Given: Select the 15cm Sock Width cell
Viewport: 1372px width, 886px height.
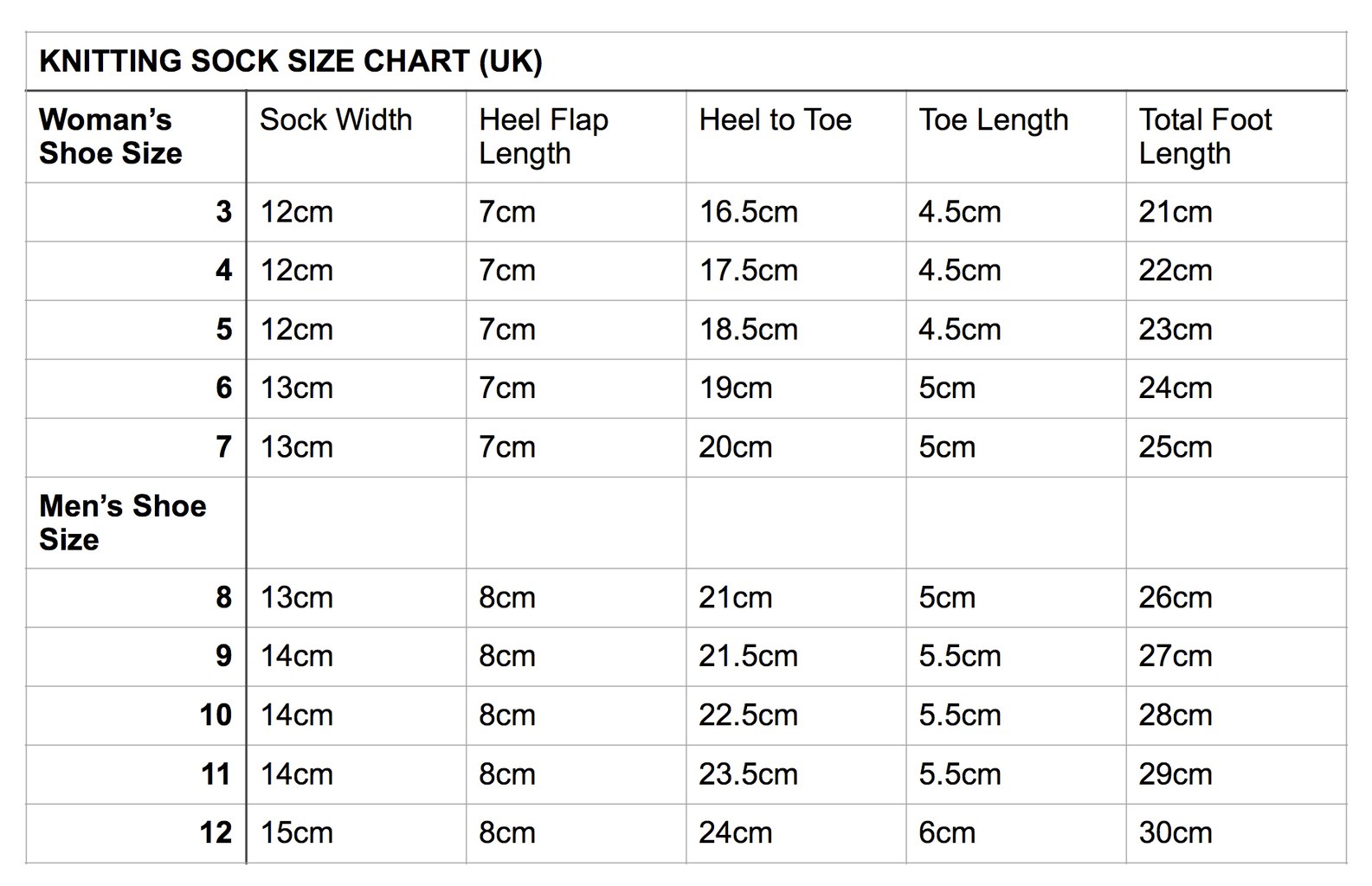Looking at the screenshot, I should (x=296, y=833).
